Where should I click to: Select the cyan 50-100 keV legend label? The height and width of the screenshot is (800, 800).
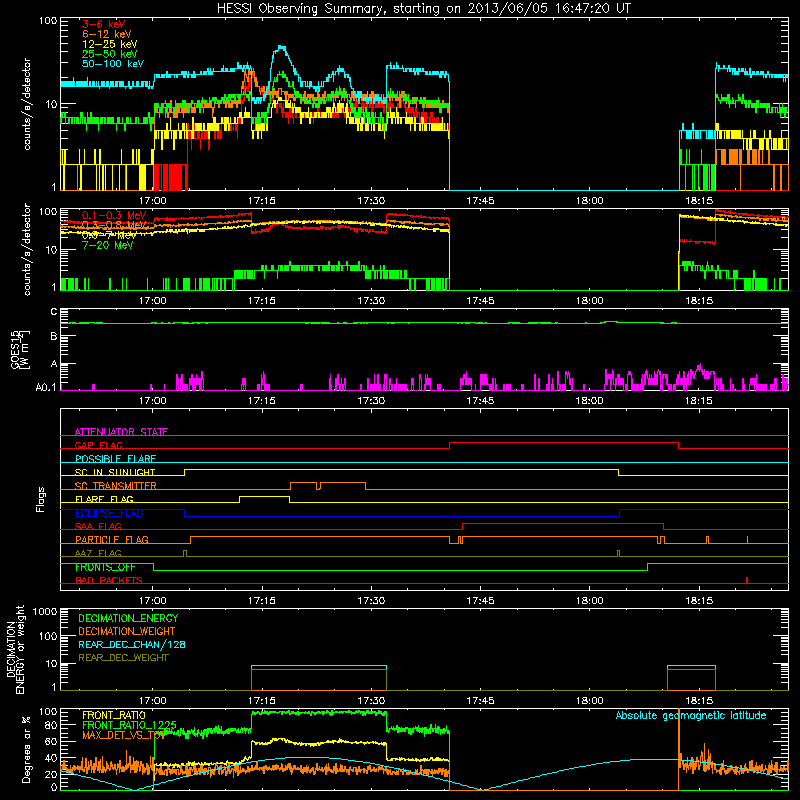(x=113, y=64)
